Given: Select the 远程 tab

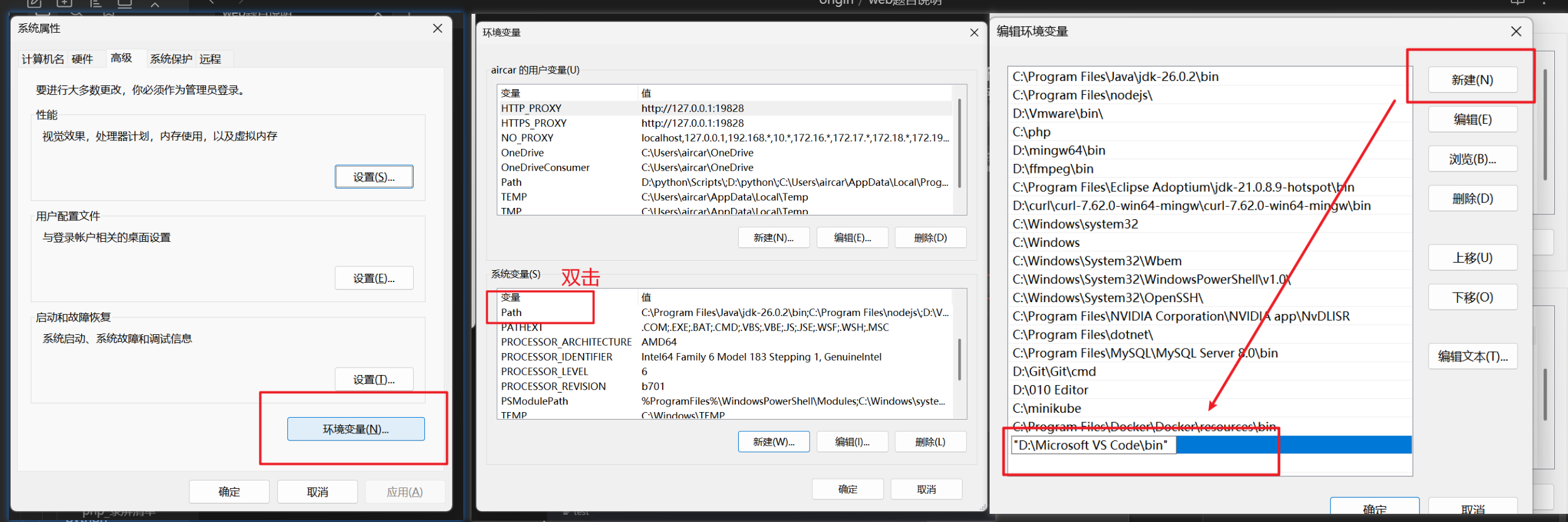Looking at the screenshot, I should [211, 59].
